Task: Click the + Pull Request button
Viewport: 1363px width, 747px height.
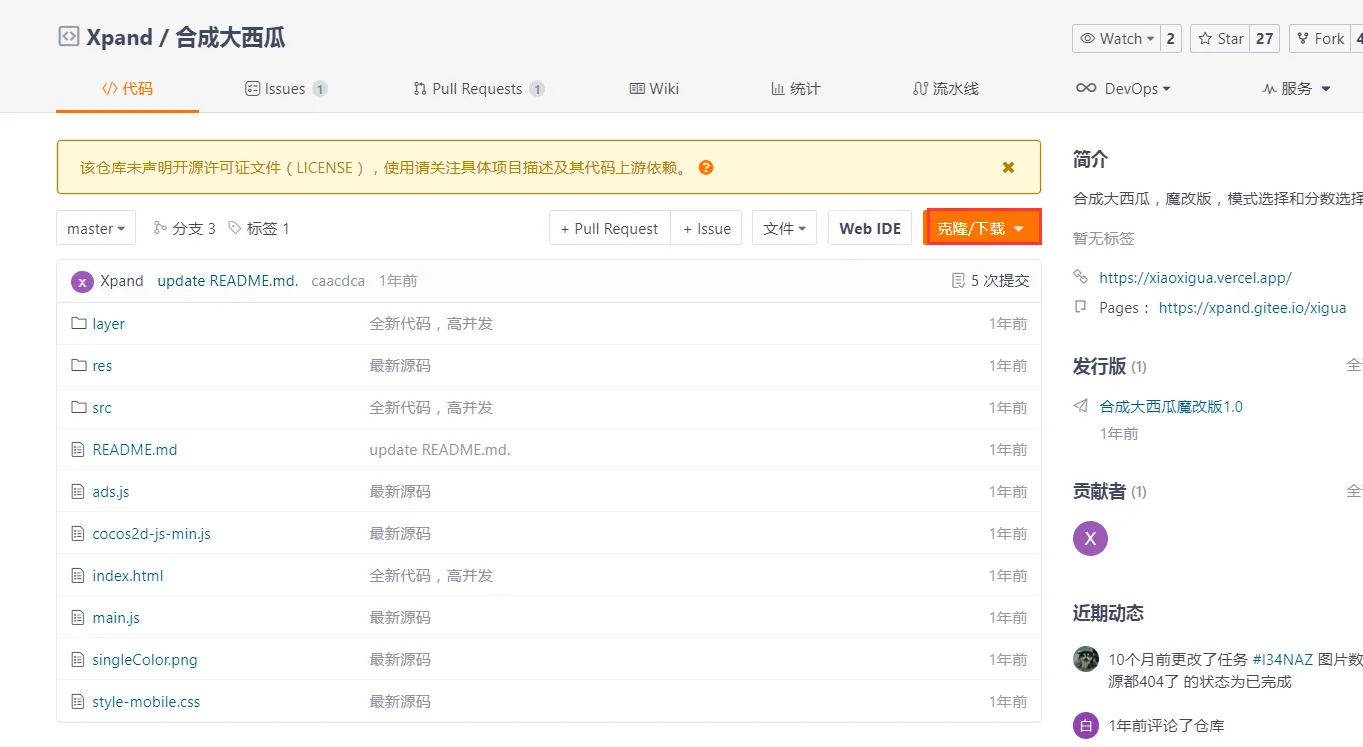Action: (x=610, y=228)
